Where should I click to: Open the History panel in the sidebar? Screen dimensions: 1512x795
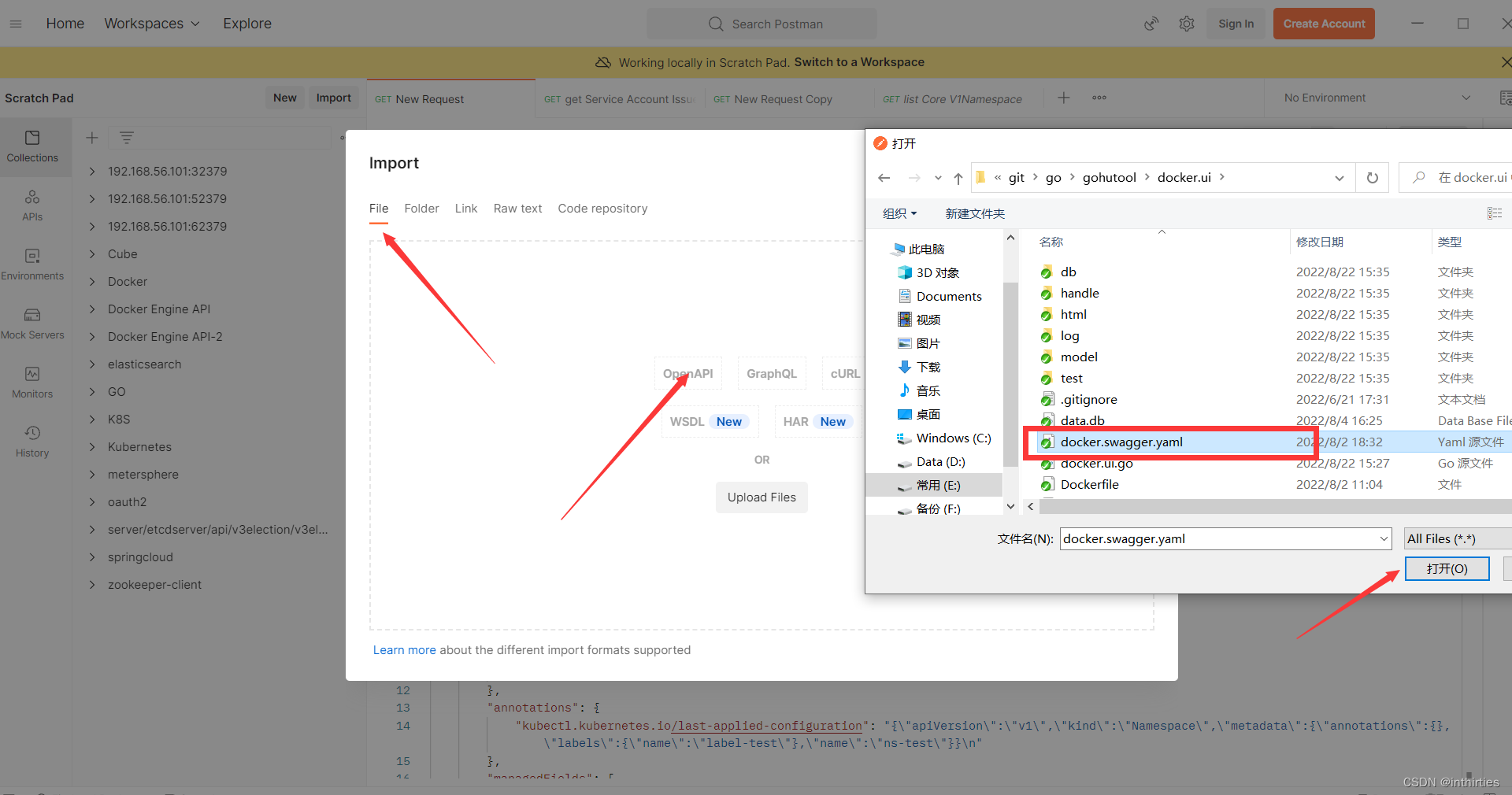click(x=32, y=439)
